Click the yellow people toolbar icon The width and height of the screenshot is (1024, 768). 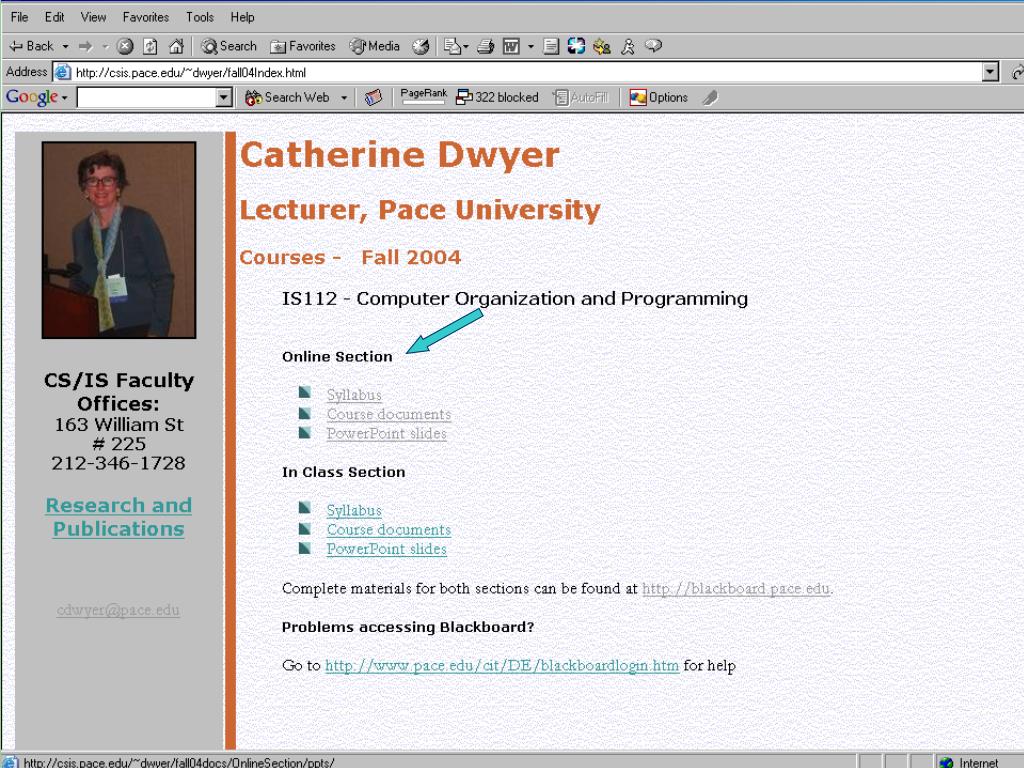601,46
